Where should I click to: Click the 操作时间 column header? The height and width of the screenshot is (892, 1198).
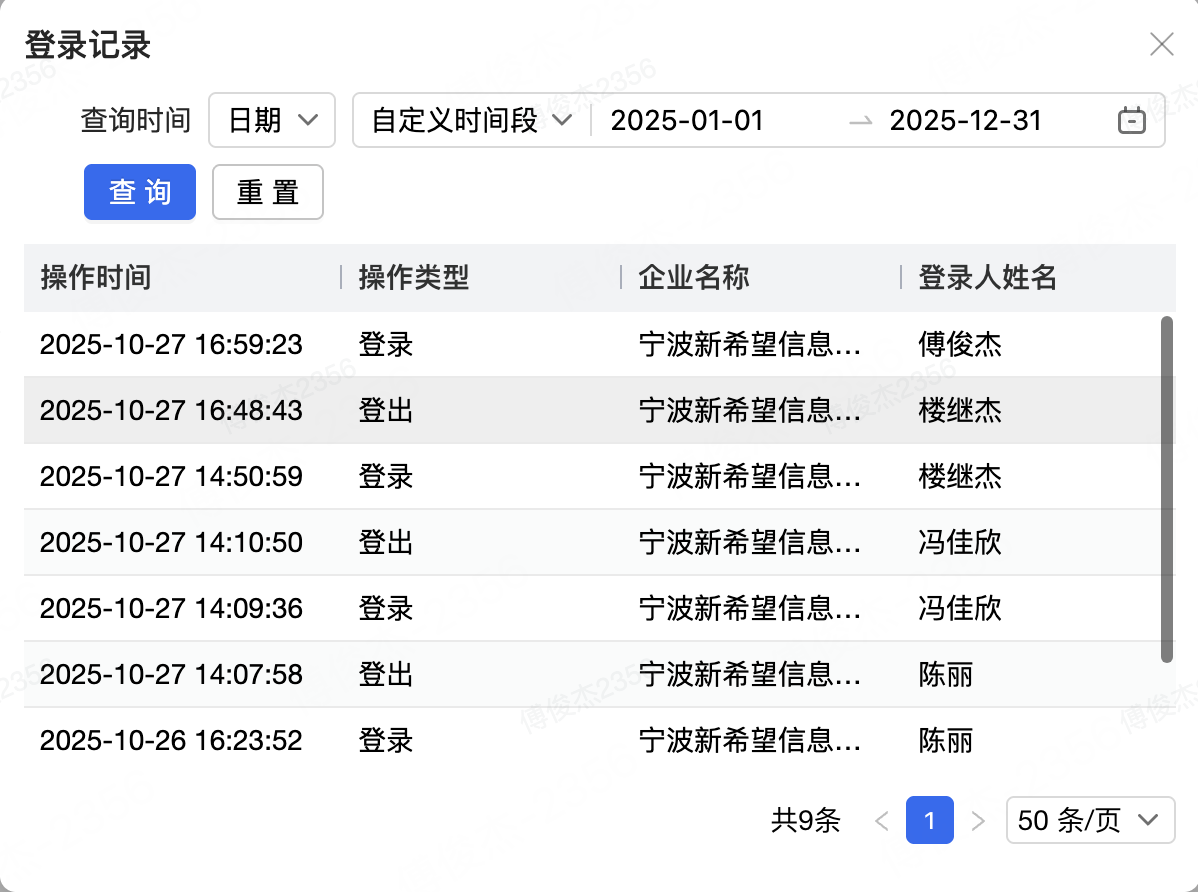[x=96, y=277]
